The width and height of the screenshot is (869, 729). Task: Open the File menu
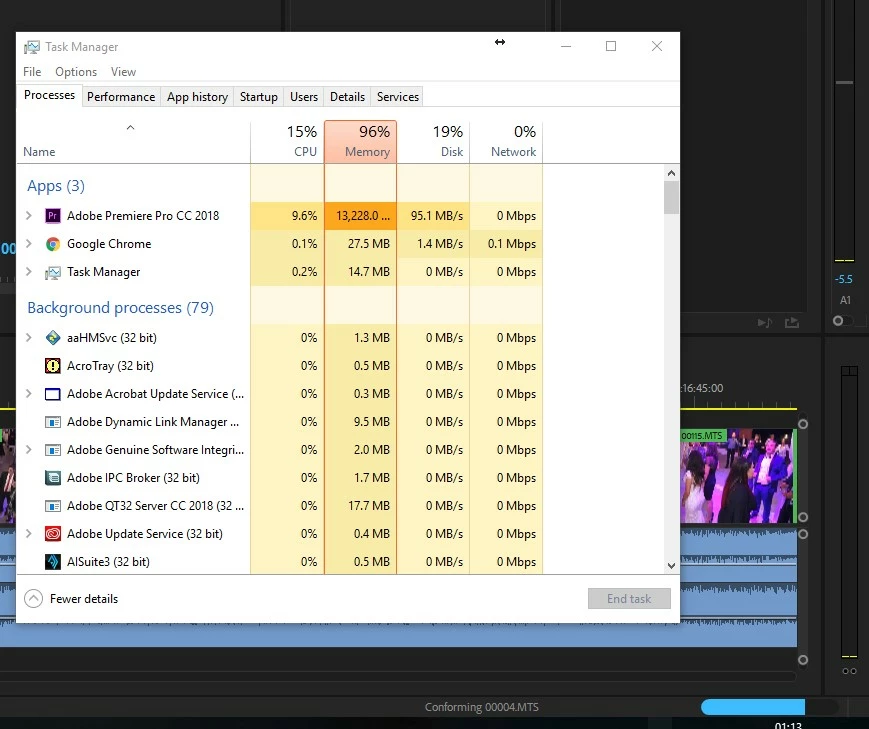coord(32,72)
